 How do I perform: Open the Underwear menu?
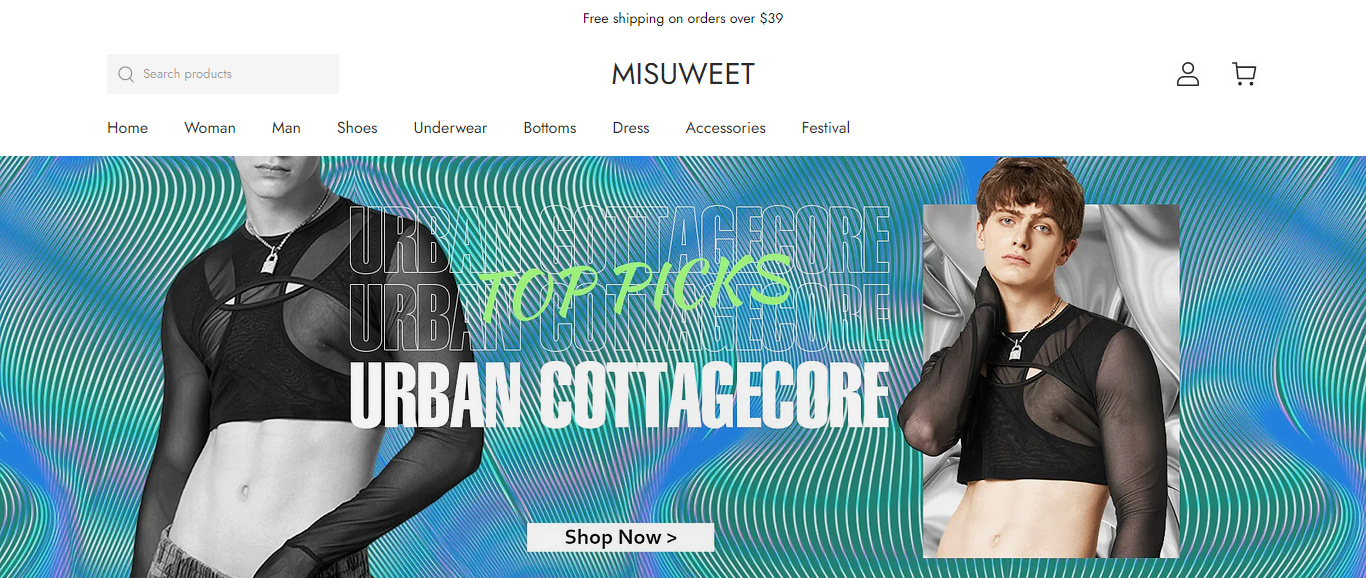point(450,128)
